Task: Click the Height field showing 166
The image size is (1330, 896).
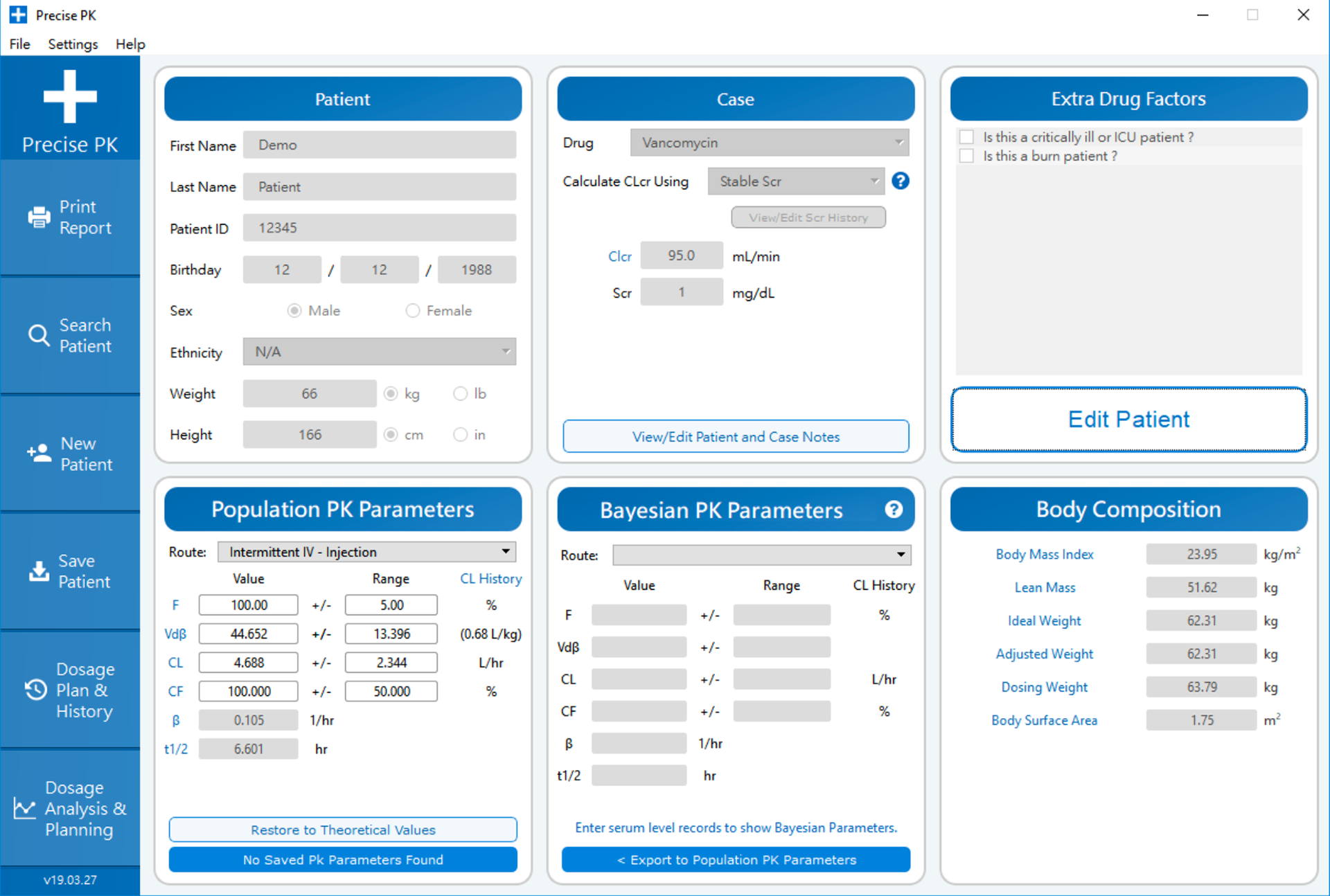Action: [310, 435]
